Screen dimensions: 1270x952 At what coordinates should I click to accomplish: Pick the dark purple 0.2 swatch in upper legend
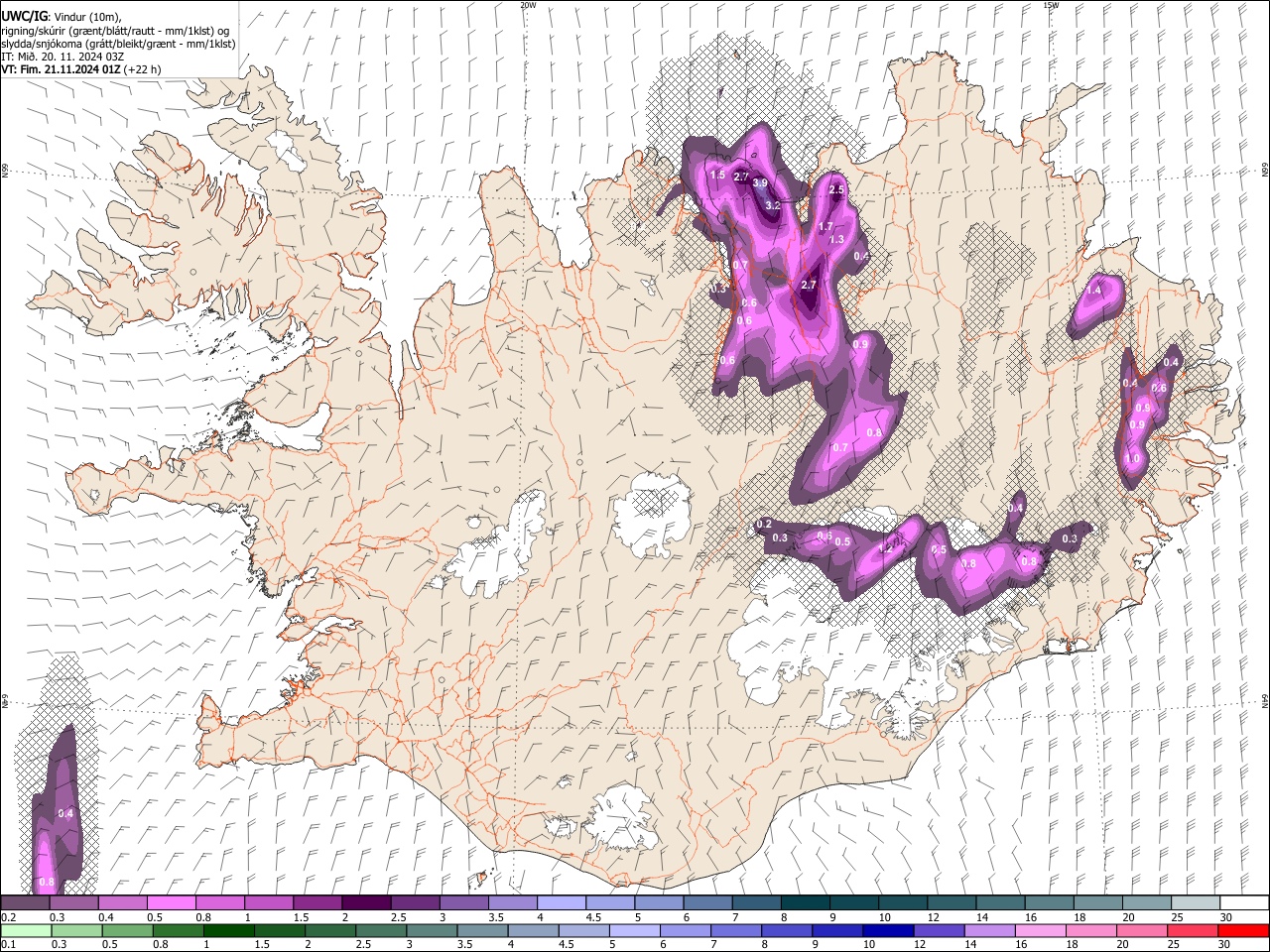(x=25, y=902)
